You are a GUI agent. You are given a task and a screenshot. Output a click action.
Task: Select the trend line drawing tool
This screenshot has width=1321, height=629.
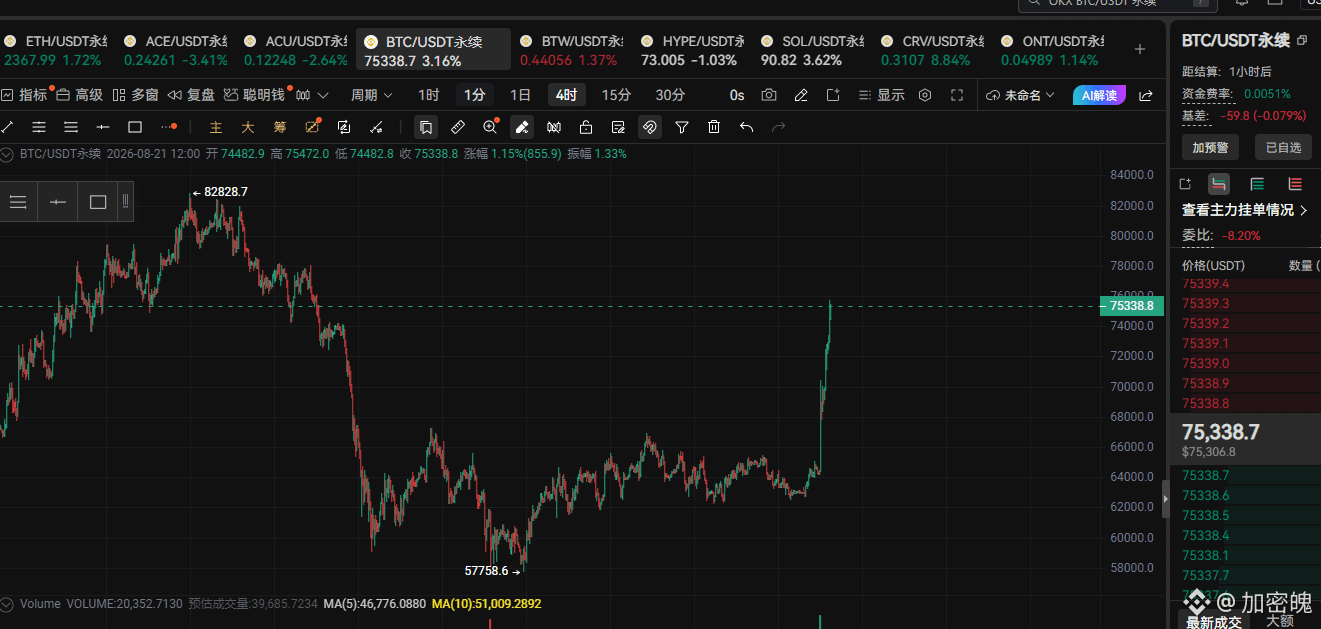7,127
